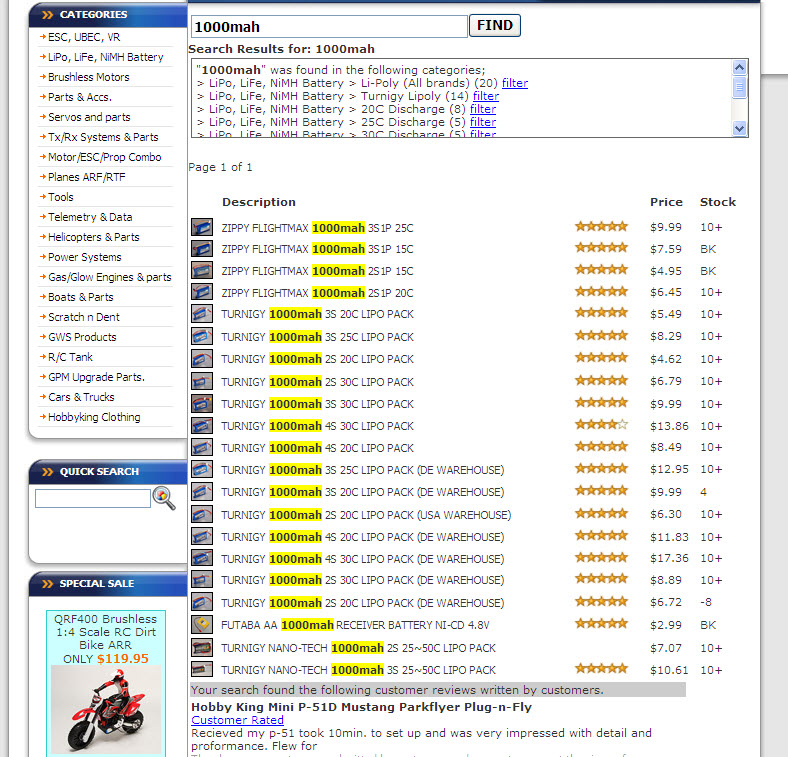Open thumbnail of TURNIGY 1000mah 2S 30C LIPO PACK

pos(202,382)
